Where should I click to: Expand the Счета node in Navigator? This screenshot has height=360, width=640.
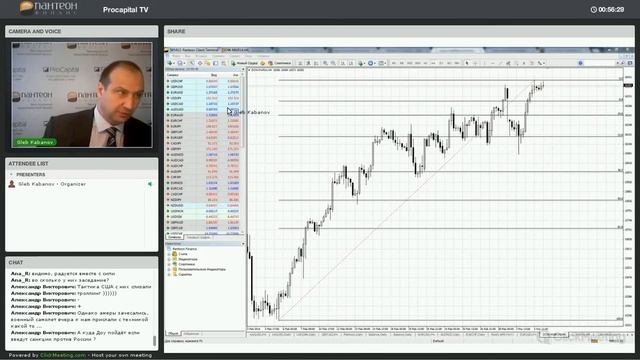pyautogui.click(x=169, y=254)
